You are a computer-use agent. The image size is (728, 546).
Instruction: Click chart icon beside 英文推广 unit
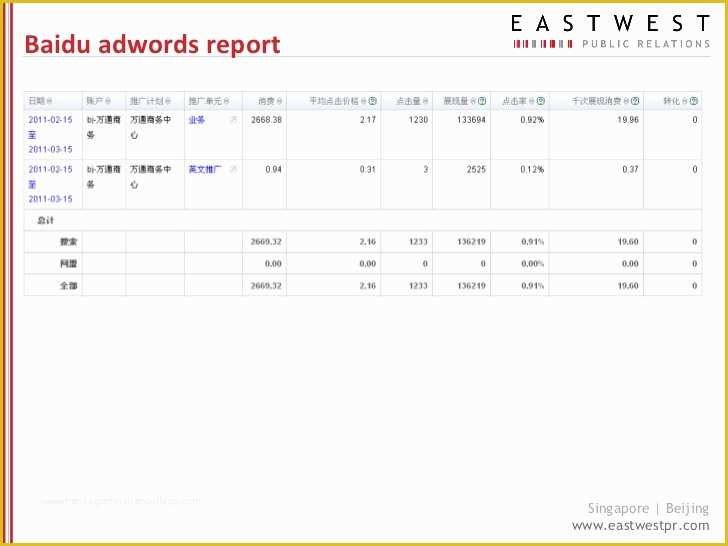click(234, 169)
